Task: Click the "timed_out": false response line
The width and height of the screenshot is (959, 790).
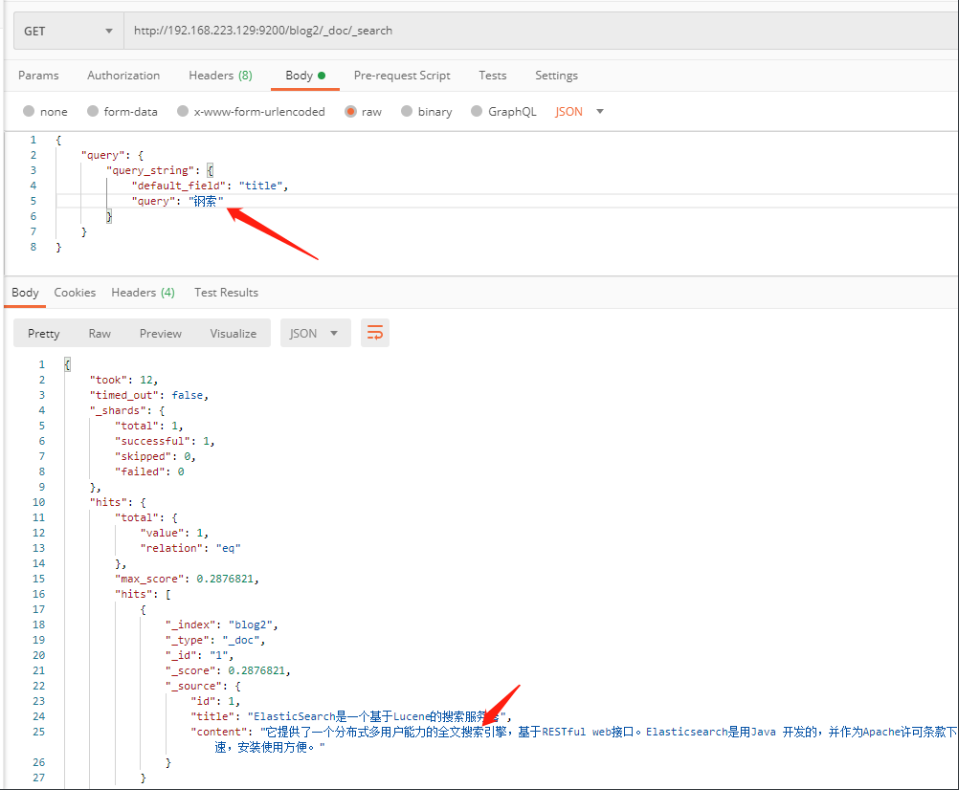Action: point(149,395)
